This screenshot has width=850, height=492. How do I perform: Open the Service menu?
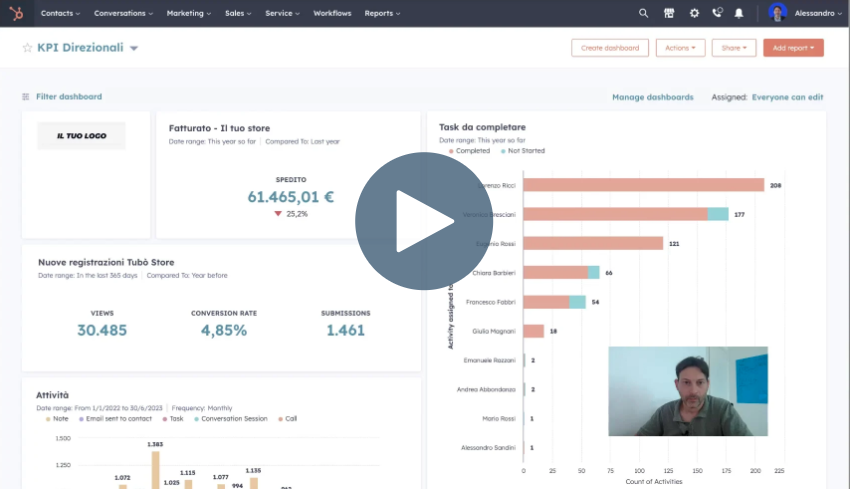click(282, 13)
